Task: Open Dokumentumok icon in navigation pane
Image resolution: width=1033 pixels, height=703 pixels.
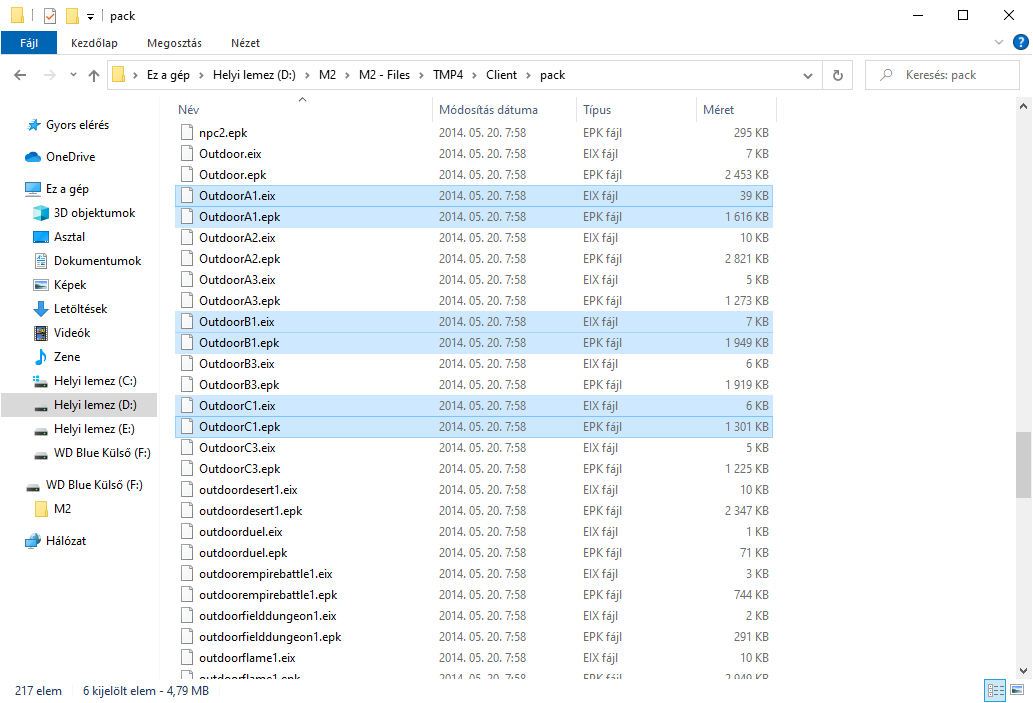Action: pyautogui.click(x=41, y=261)
